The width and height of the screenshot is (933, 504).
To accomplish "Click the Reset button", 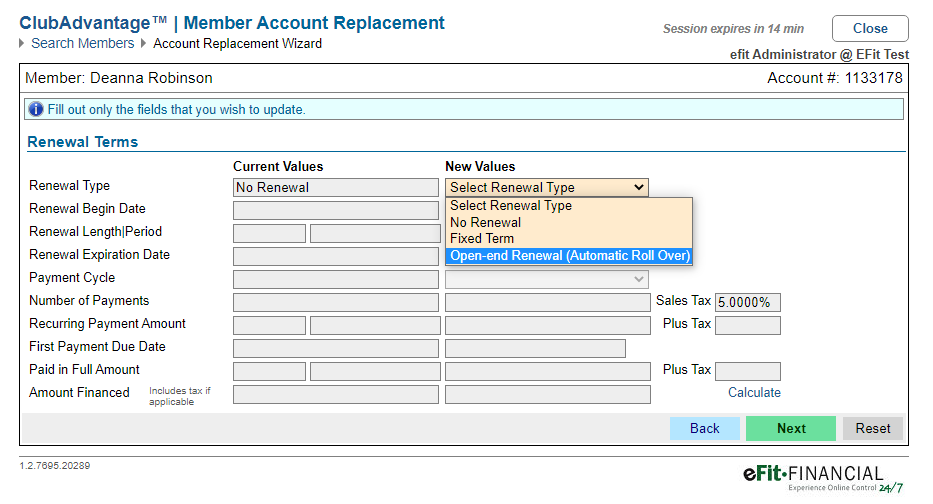I will (873, 428).
